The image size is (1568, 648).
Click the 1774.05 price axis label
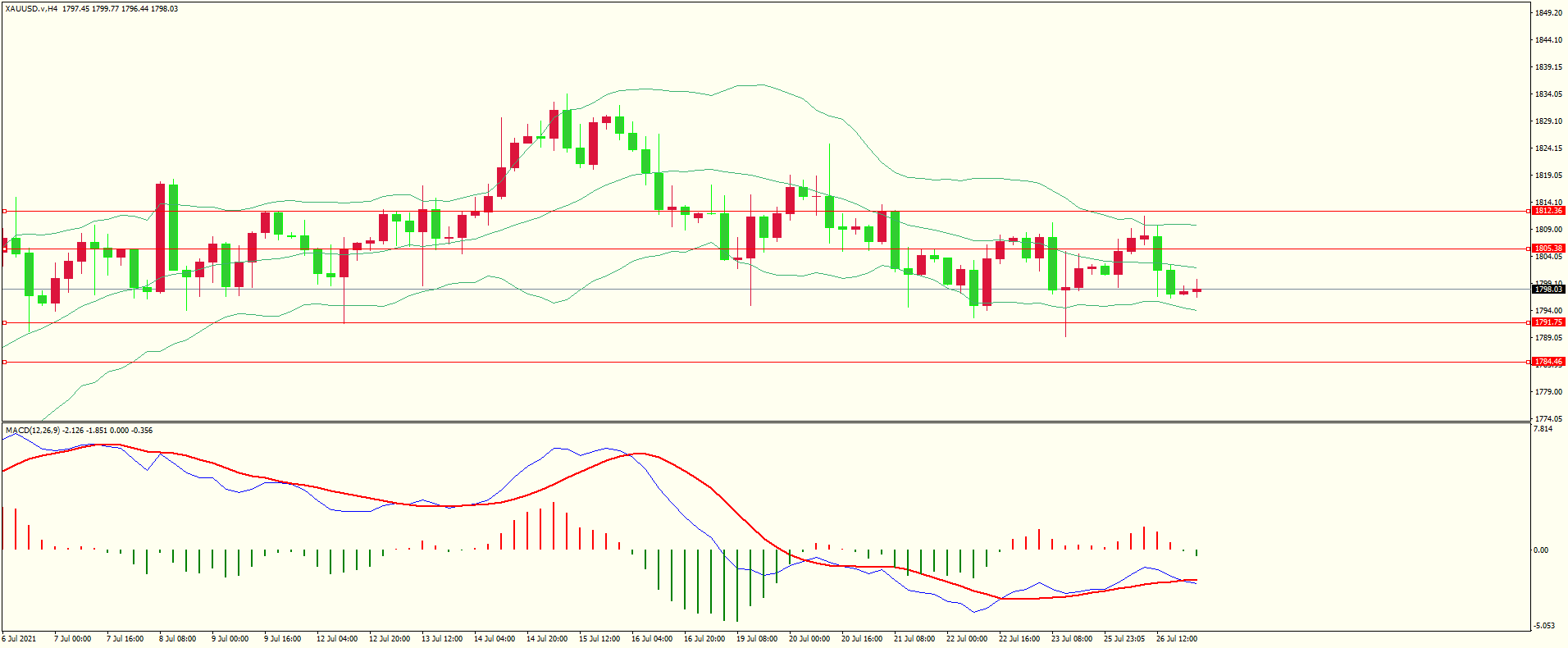click(x=1548, y=418)
